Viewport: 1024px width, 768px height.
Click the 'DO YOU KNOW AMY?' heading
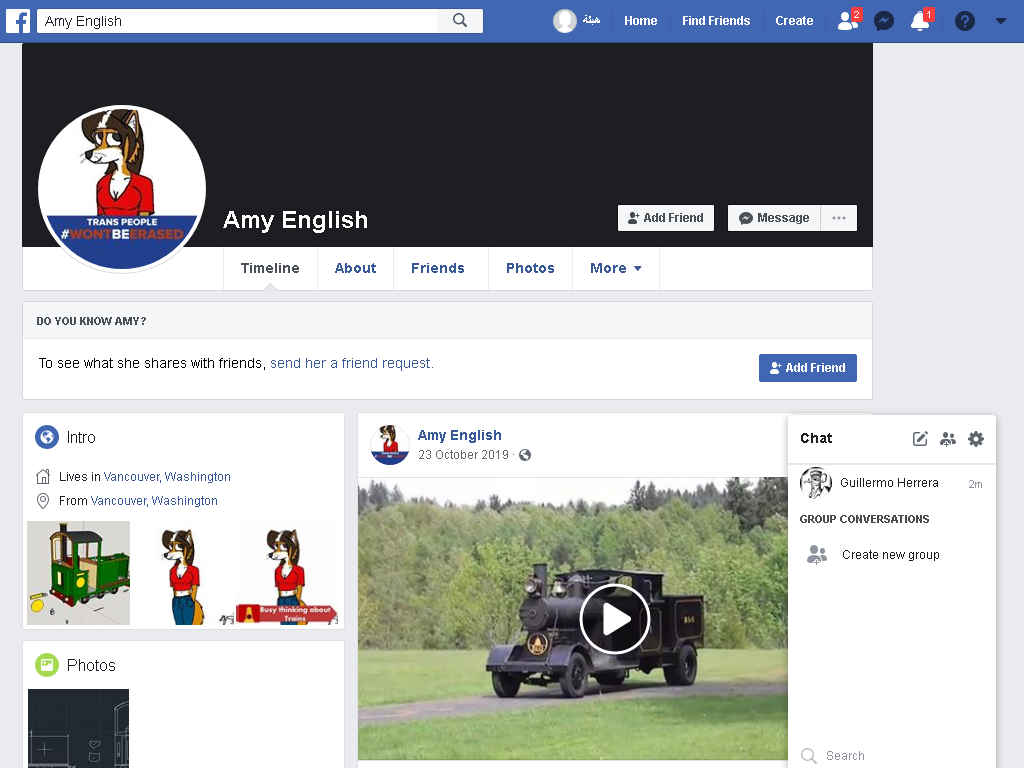point(91,321)
